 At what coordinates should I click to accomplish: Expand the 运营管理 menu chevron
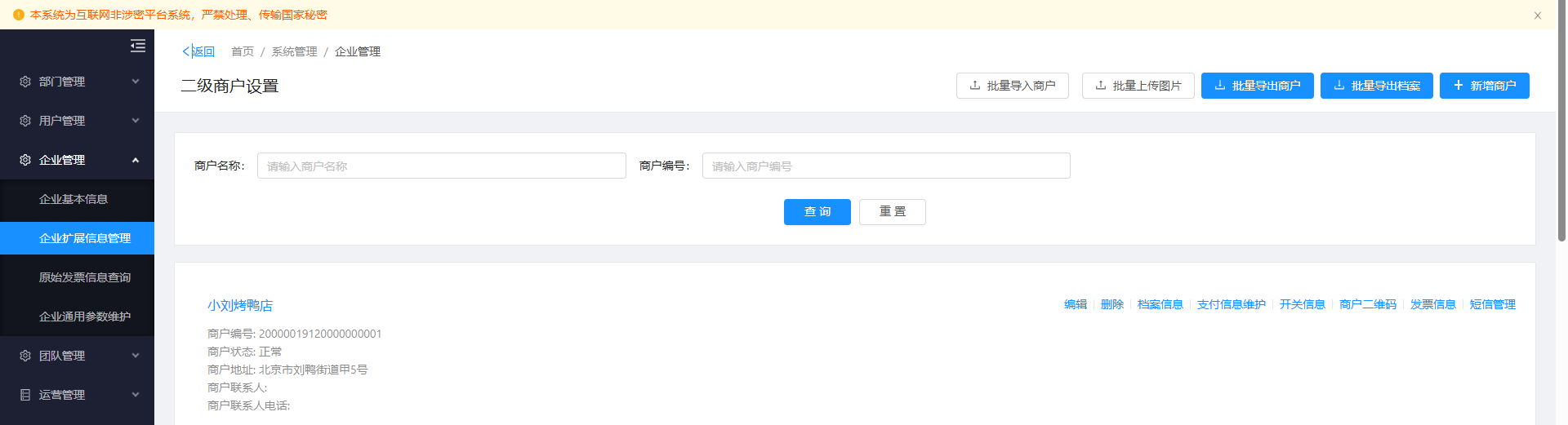(136, 395)
